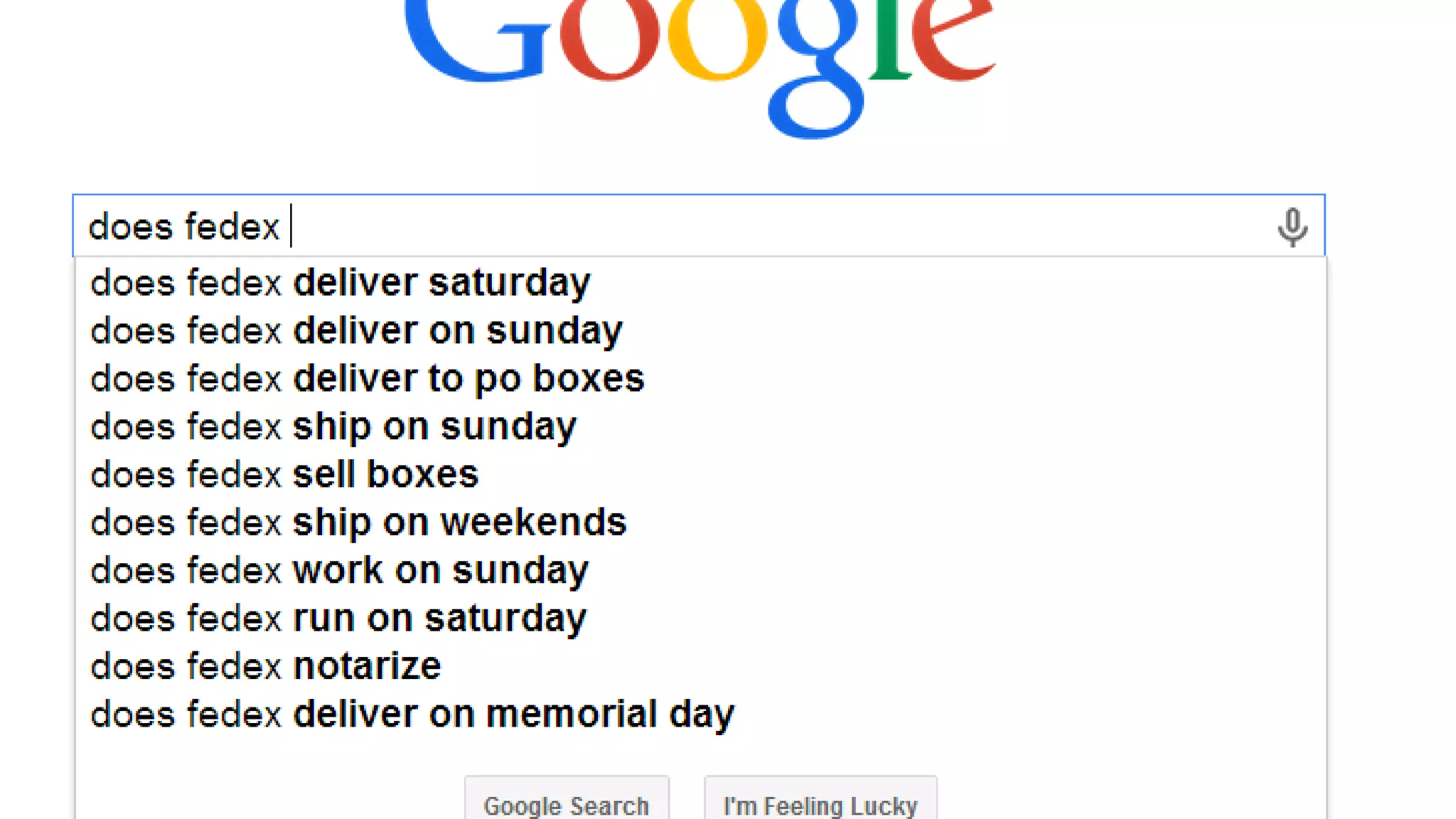This screenshot has height=819, width=1456.
Task: Click the red letter e in logo
Action: tap(953, 39)
